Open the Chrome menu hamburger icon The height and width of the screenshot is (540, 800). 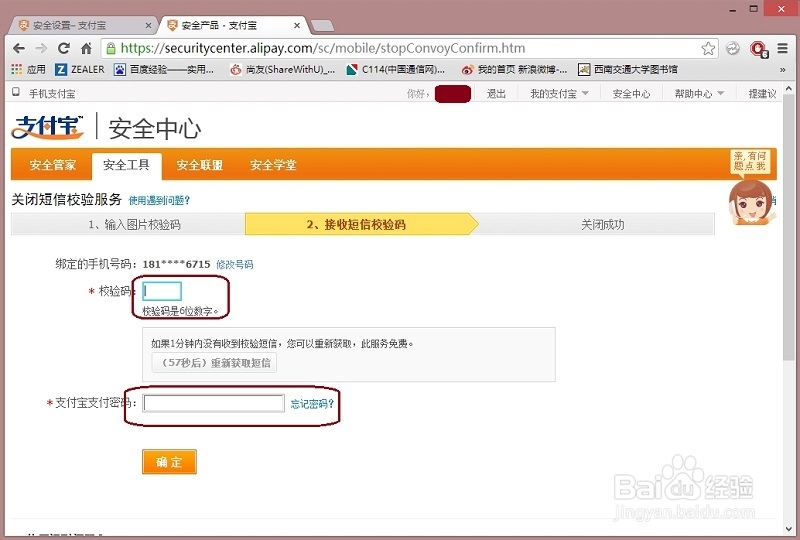pyautogui.click(x=782, y=48)
